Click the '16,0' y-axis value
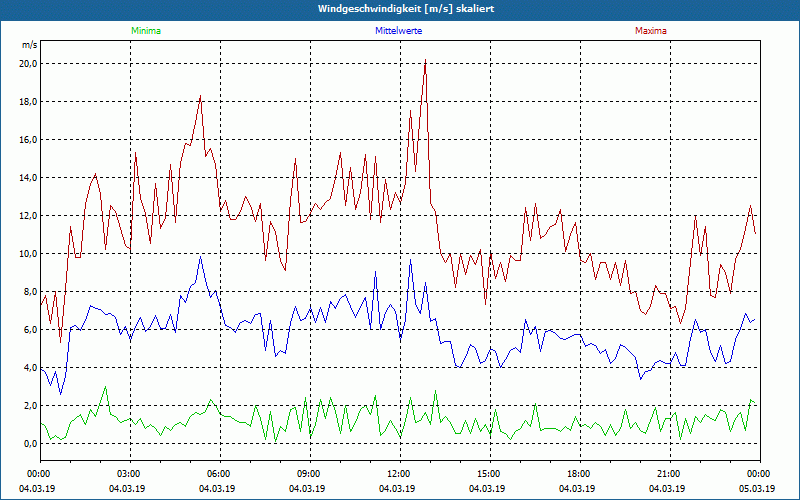 tap(28, 140)
